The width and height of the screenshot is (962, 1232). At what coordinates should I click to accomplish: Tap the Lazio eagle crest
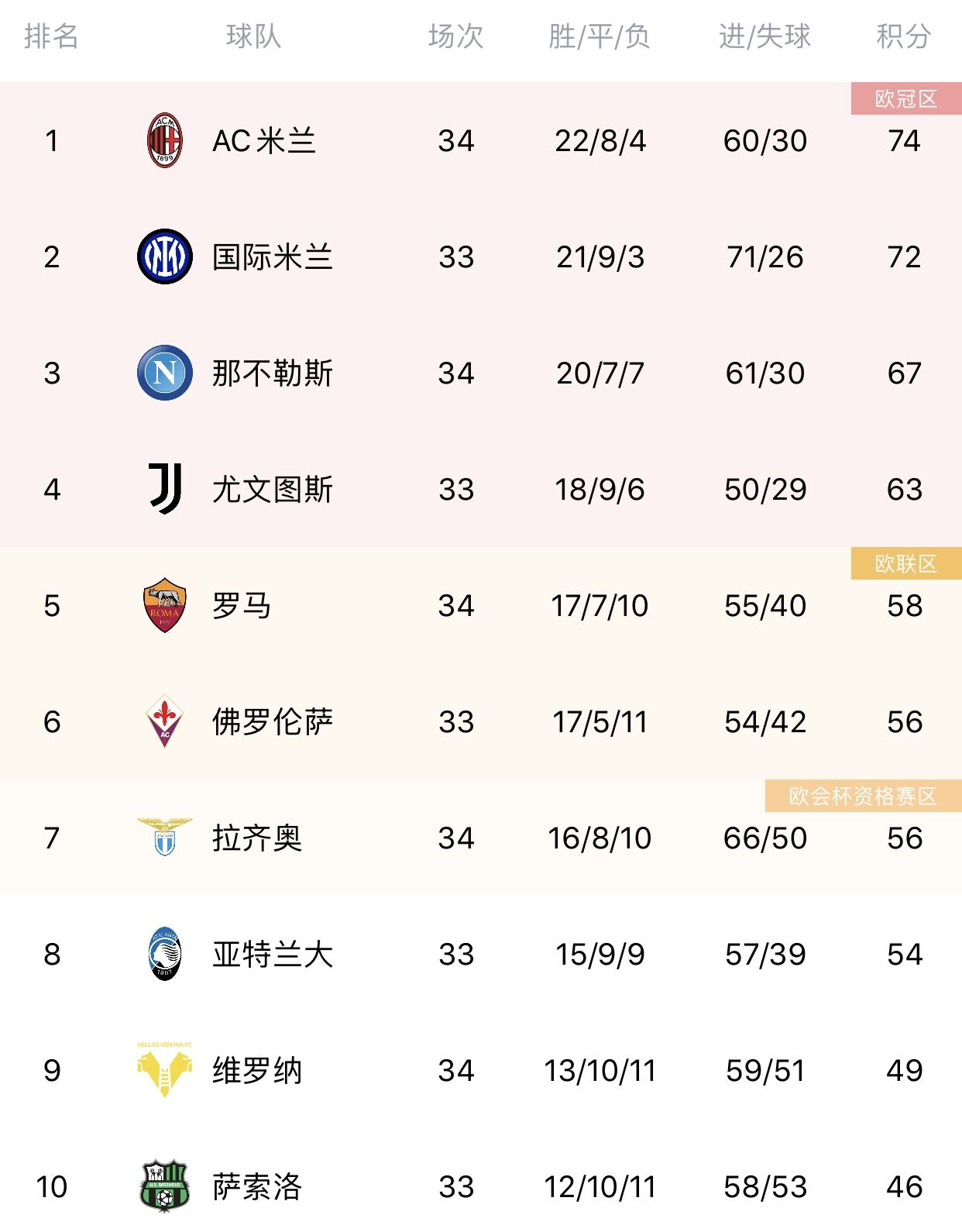coord(164,837)
